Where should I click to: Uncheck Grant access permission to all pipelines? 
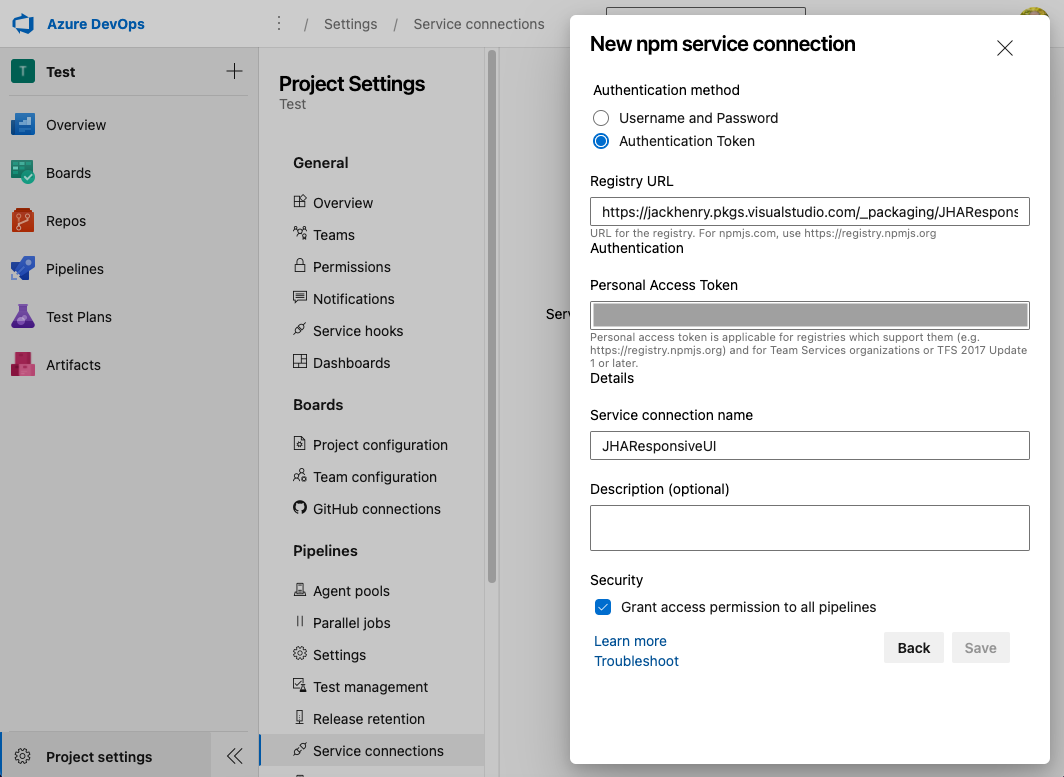pos(603,607)
